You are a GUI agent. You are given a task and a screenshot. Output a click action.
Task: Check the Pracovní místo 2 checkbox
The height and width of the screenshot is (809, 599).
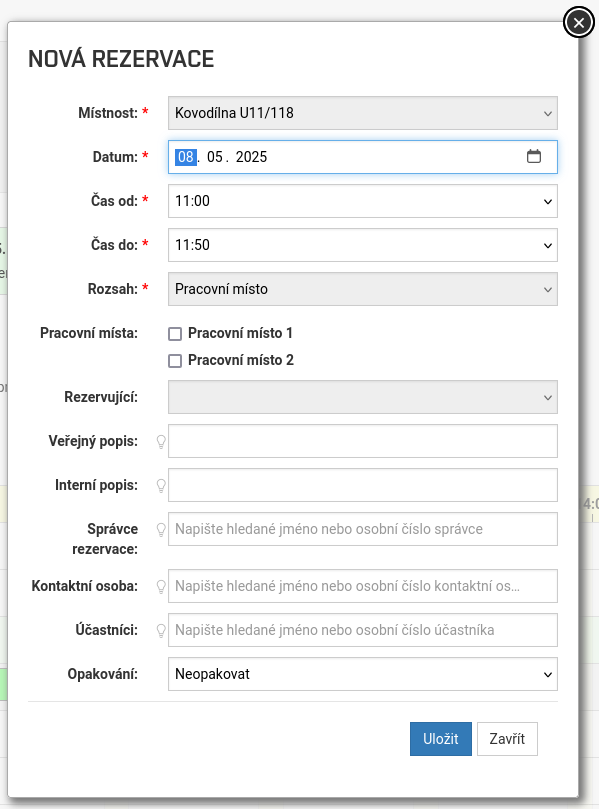tap(175, 361)
